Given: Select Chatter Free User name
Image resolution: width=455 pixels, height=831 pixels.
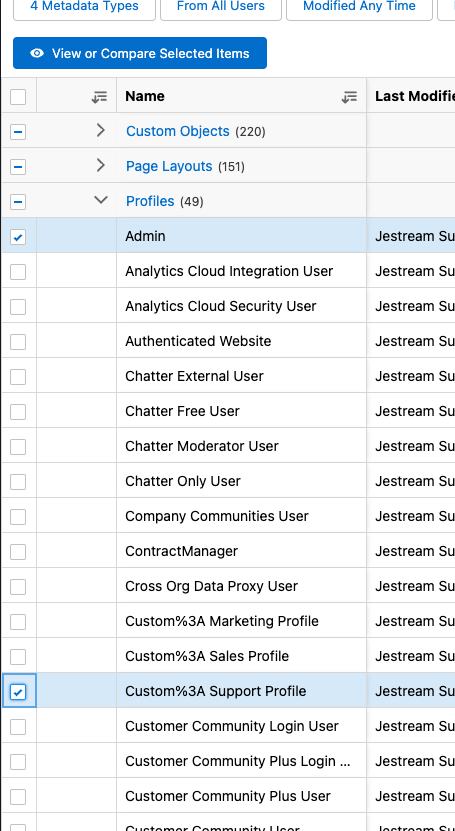Looking at the screenshot, I should pyautogui.click(x=182, y=411).
